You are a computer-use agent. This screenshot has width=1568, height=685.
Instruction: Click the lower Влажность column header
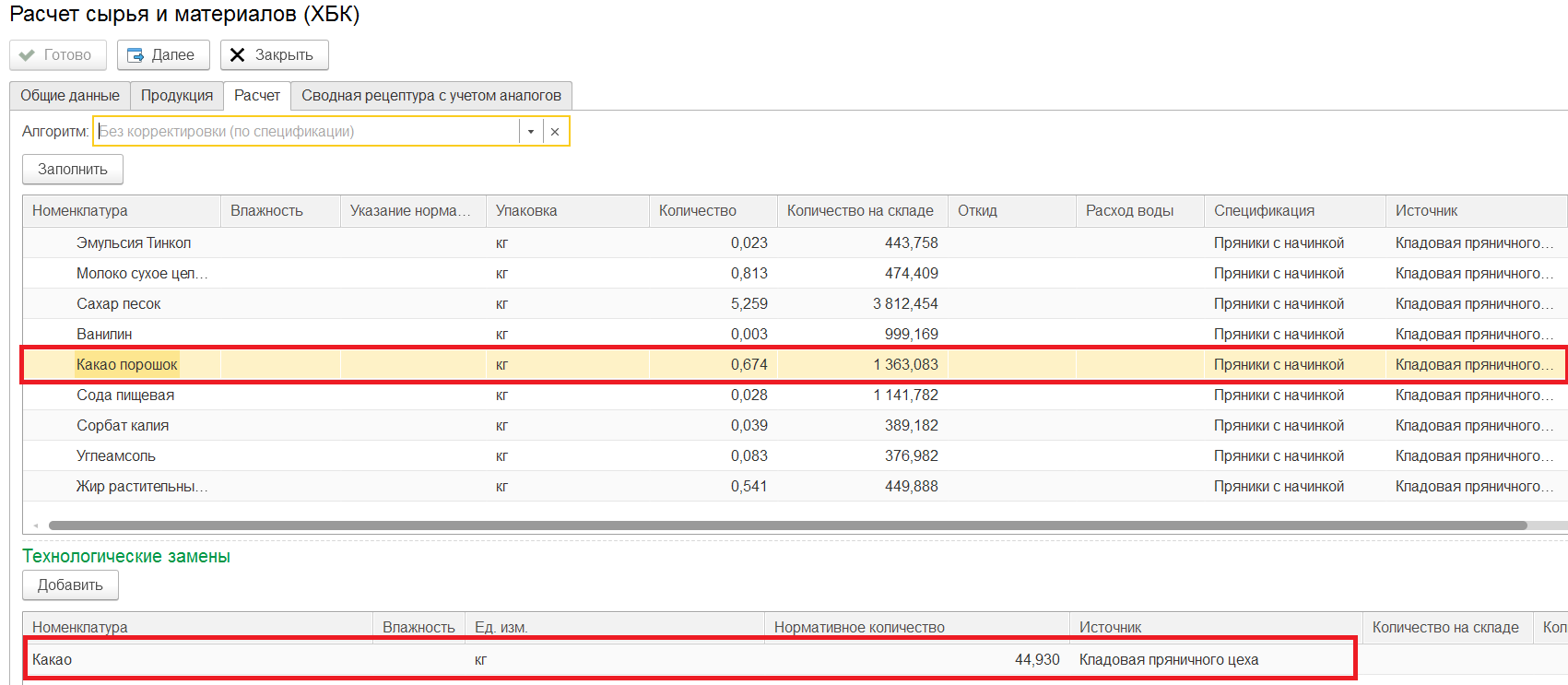click(x=419, y=627)
